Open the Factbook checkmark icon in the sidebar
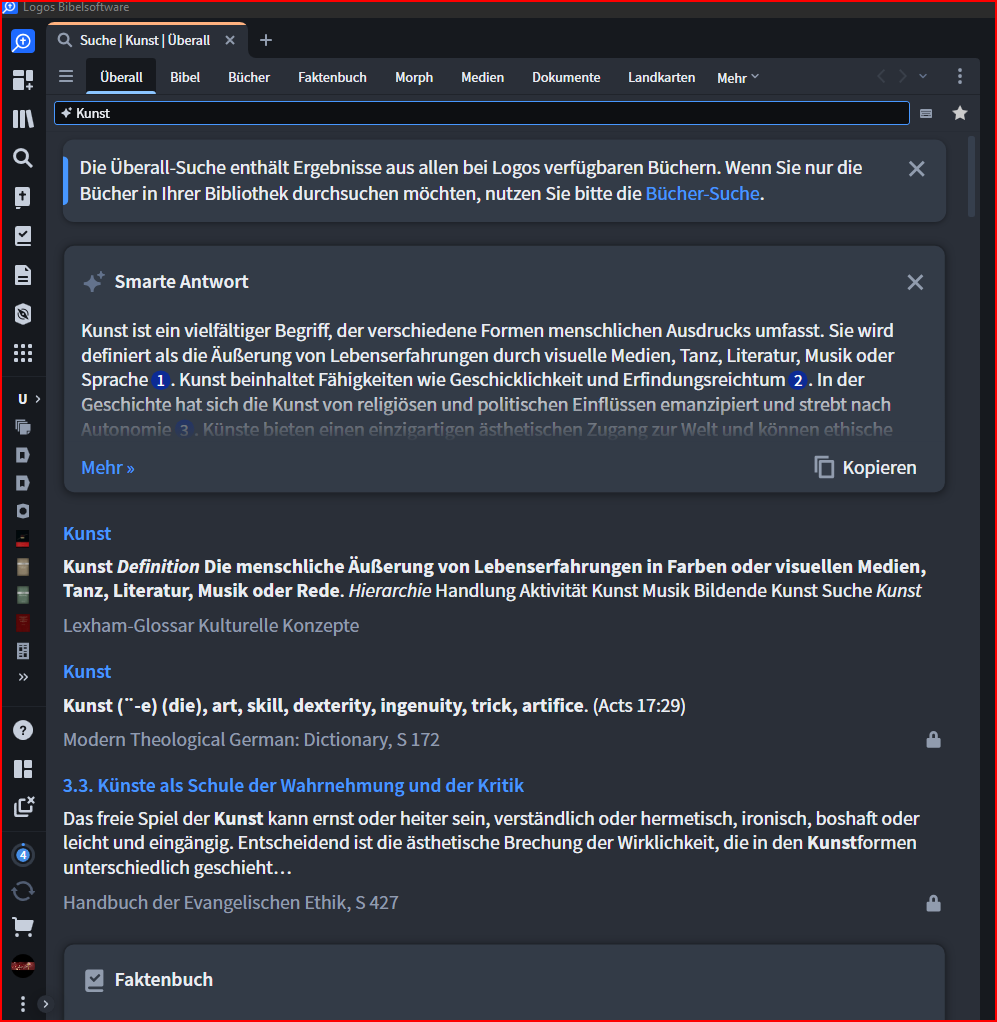997x1022 pixels. tap(23, 236)
